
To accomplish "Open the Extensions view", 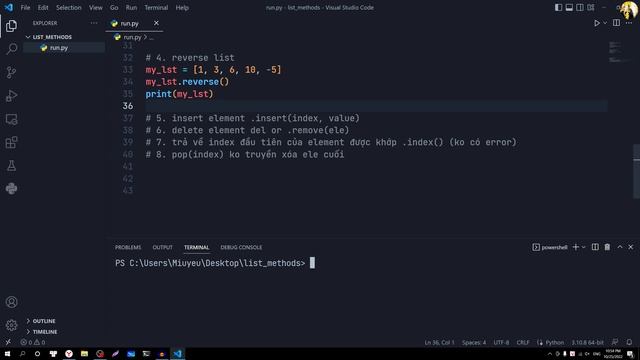I will (11, 142).
